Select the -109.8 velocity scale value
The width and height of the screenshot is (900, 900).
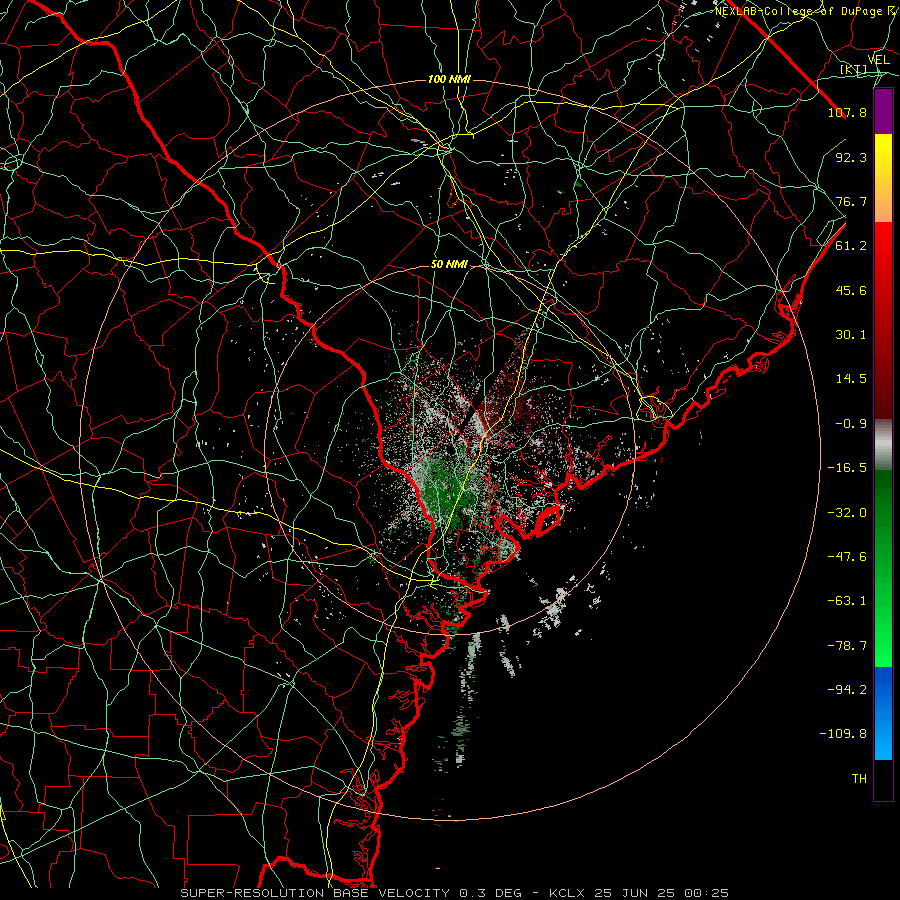coord(843,734)
